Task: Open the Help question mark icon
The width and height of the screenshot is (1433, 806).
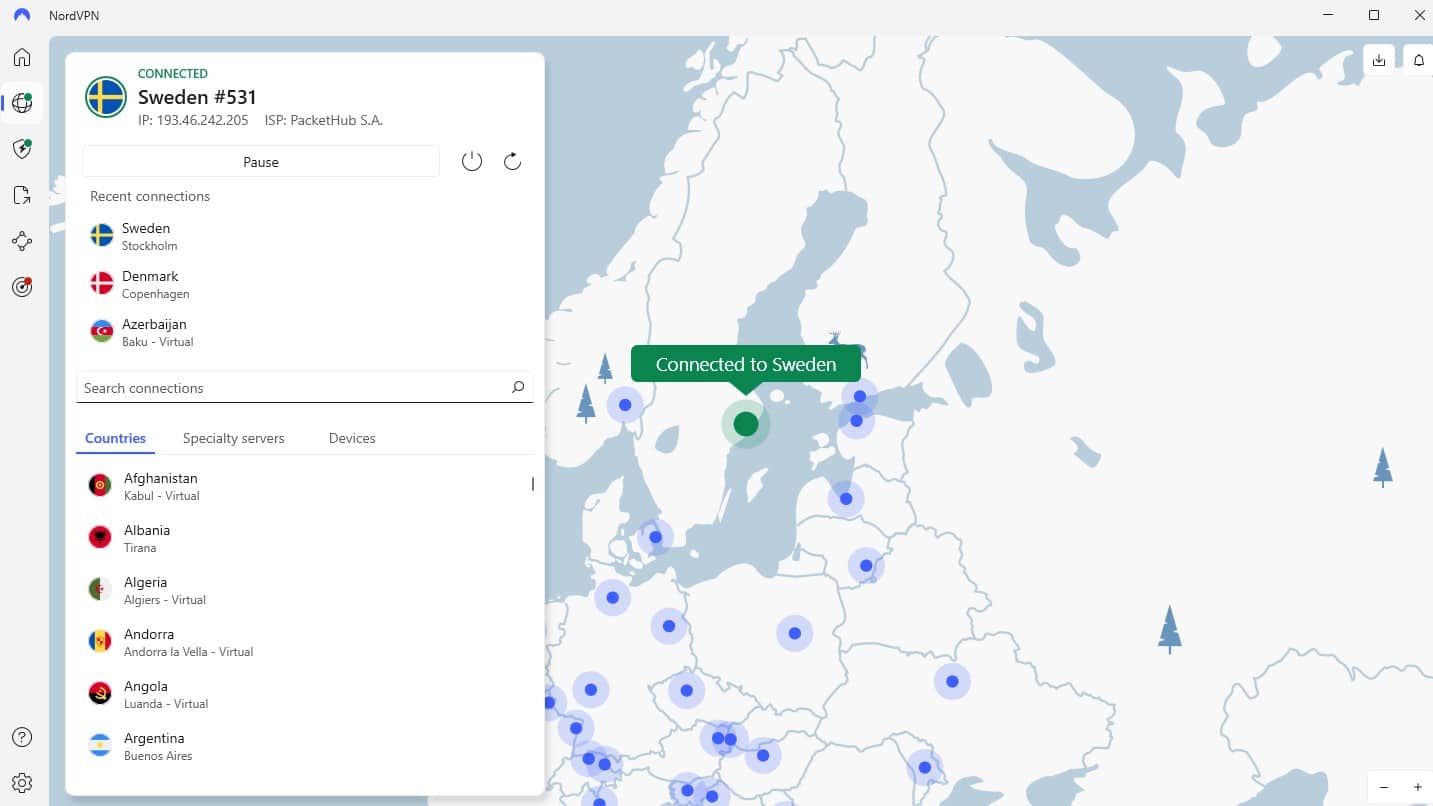Action: [22, 737]
